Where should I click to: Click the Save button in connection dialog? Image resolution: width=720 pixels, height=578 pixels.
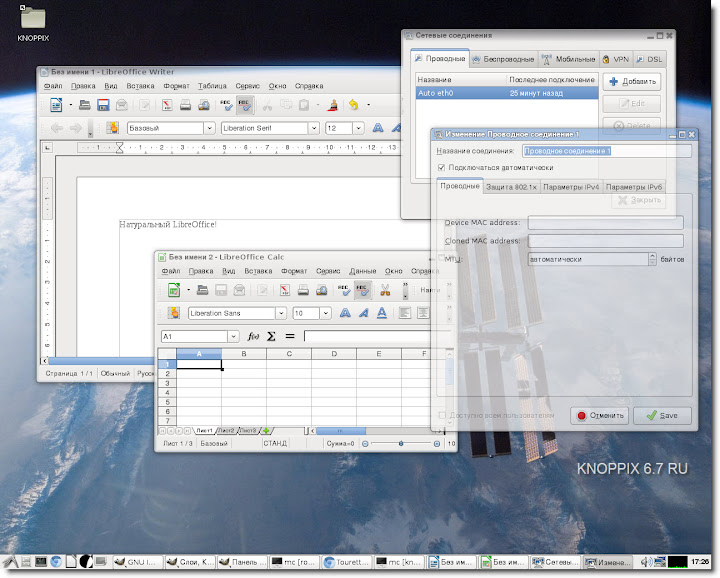coord(661,415)
